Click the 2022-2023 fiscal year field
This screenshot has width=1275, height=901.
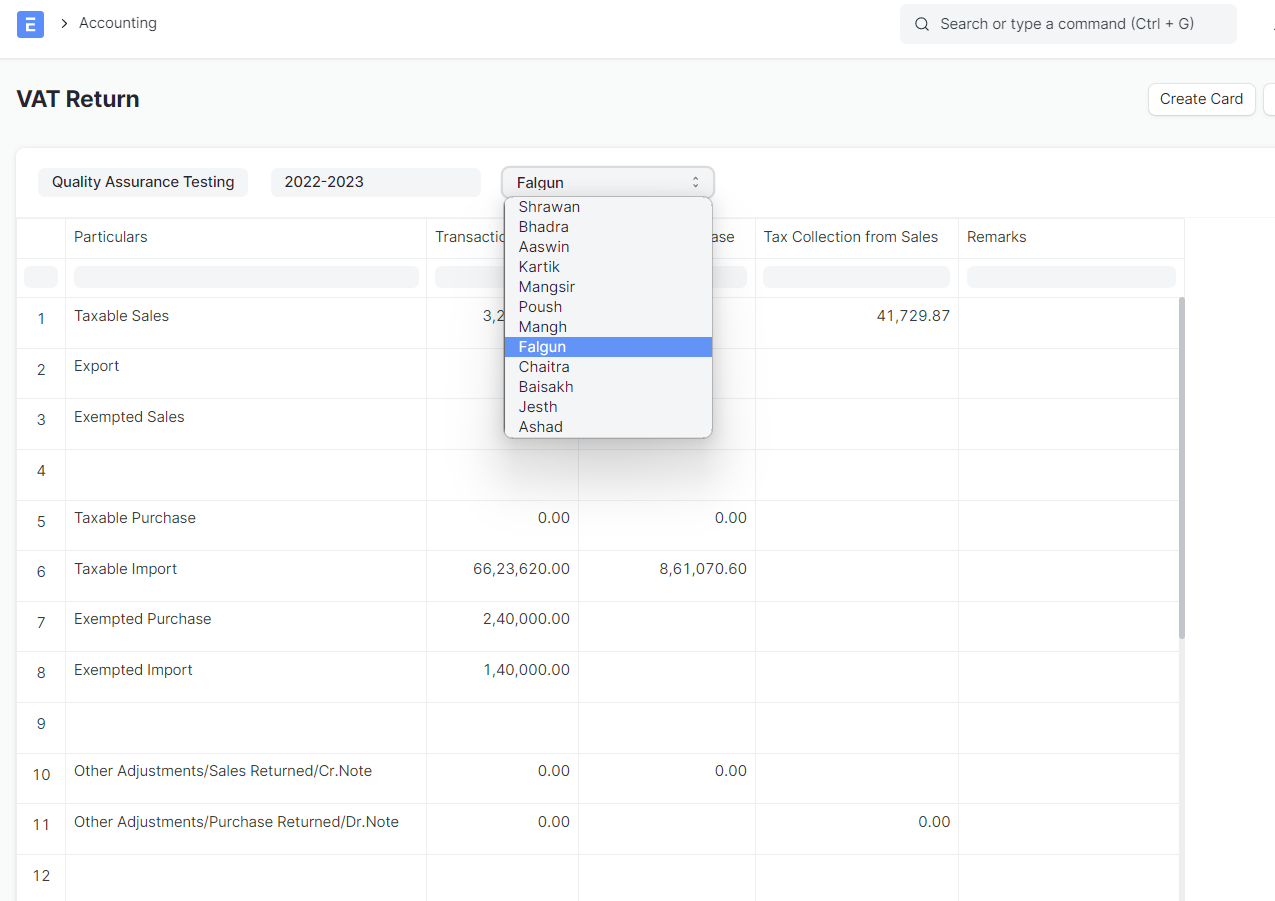click(x=375, y=182)
